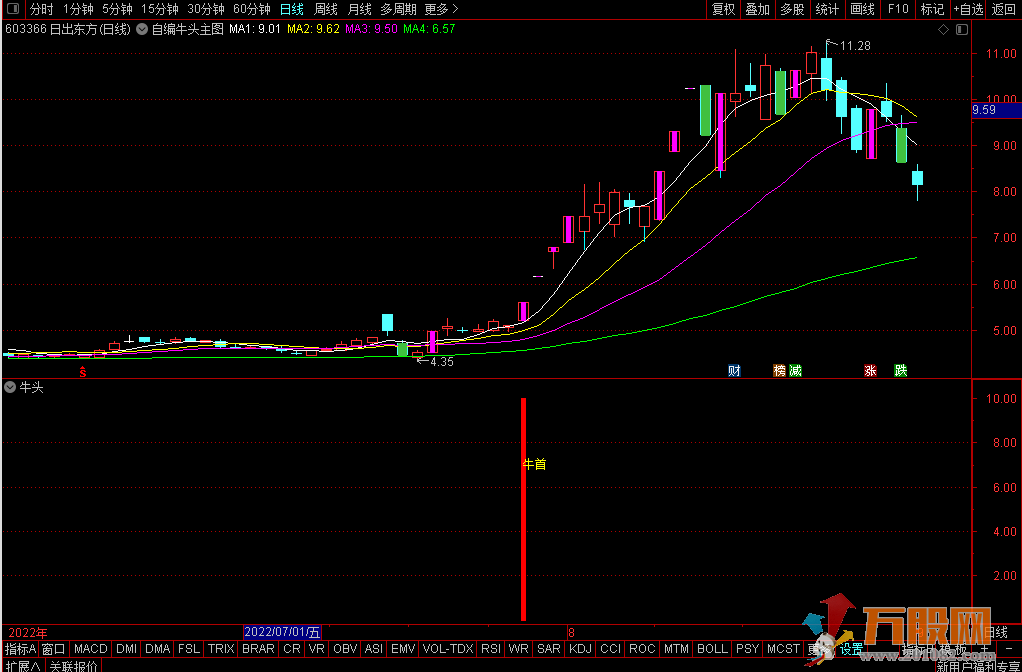Click the panel layout icon beside diamond
Image resolution: width=1022 pixels, height=672 pixels.
[x=958, y=29]
